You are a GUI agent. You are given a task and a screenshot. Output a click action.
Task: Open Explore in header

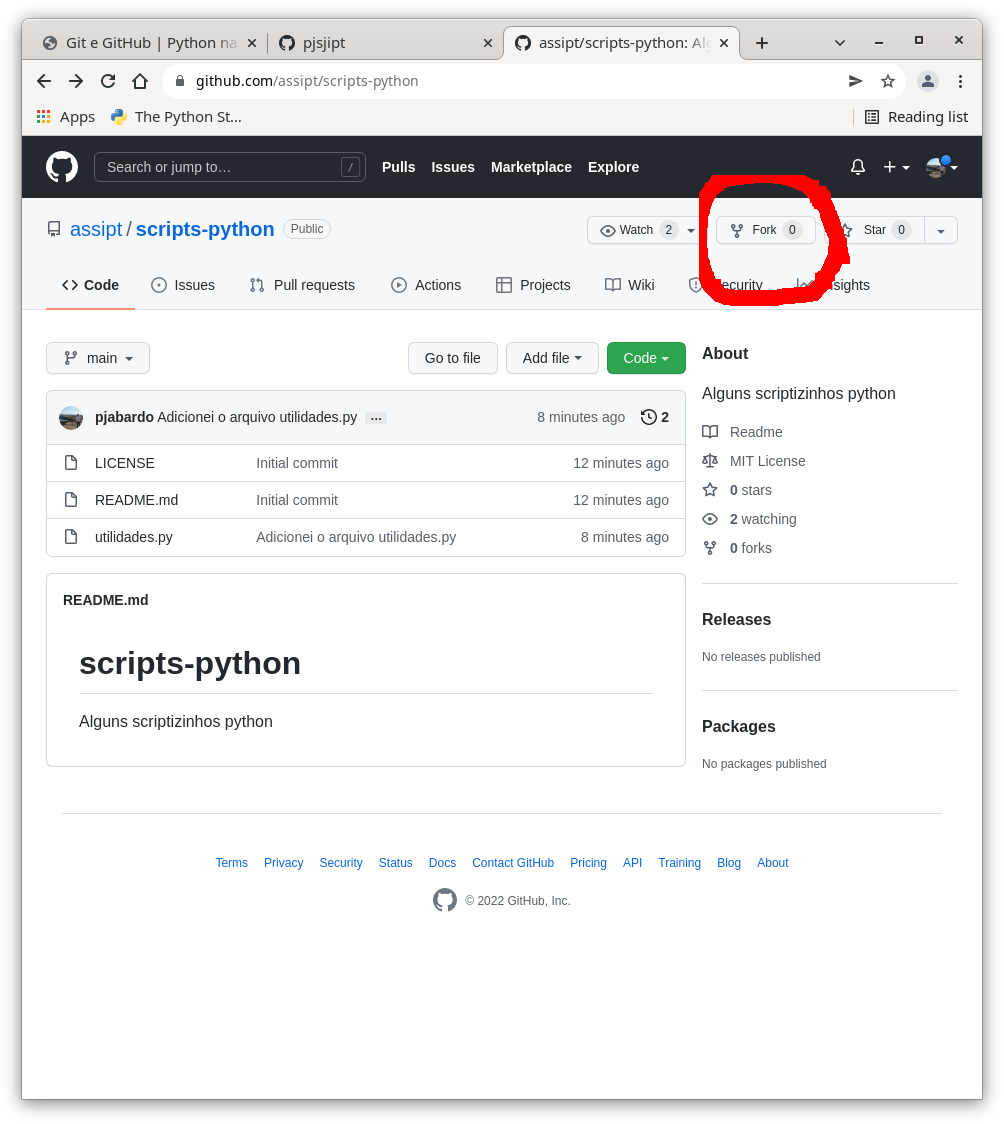[x=613, y=167]
